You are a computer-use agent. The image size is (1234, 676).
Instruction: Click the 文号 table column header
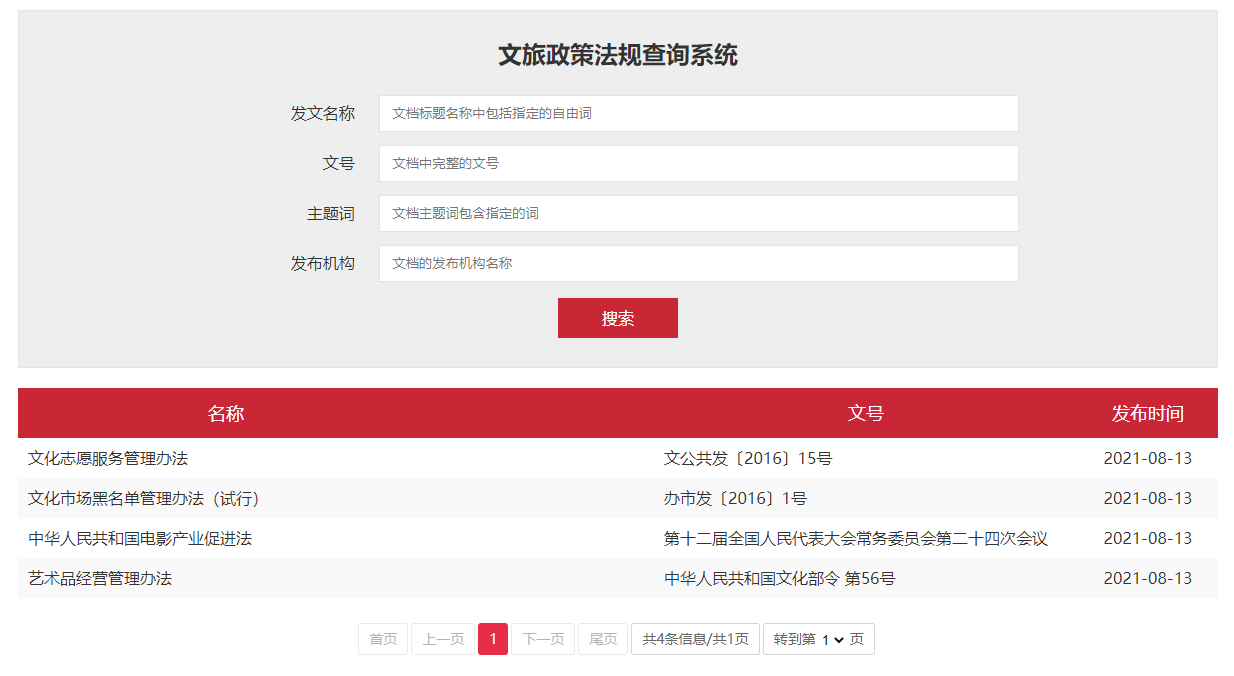(x=866, y=414)
